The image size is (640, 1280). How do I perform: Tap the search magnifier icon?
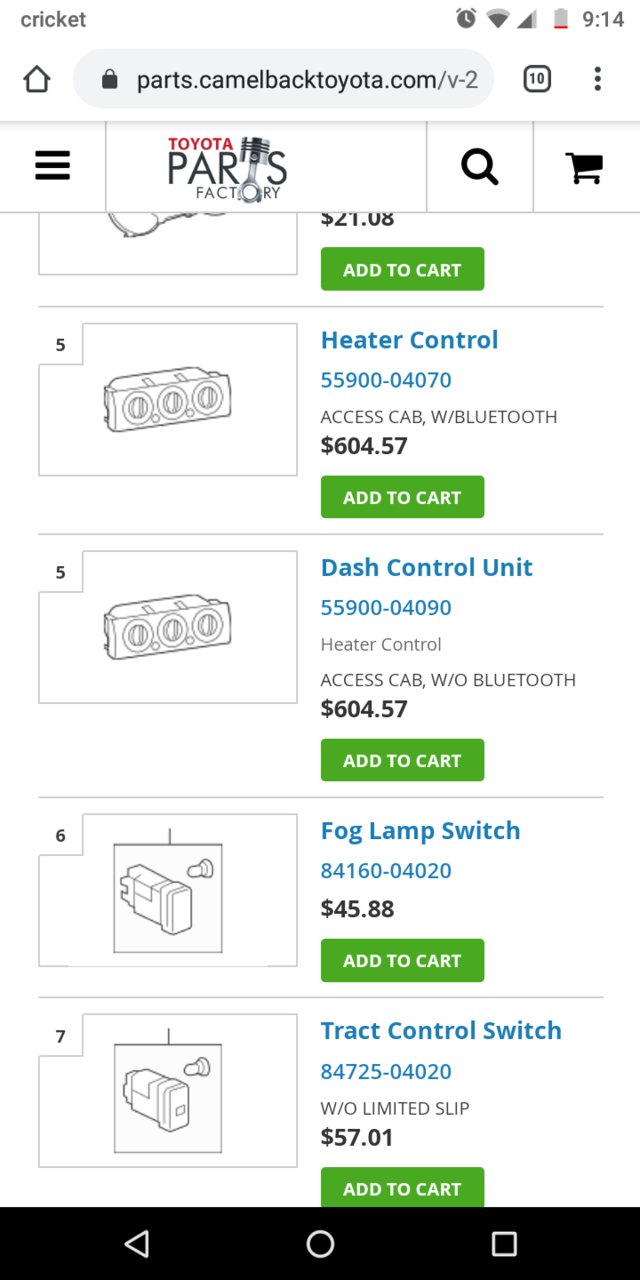click(x=480, y=167)
